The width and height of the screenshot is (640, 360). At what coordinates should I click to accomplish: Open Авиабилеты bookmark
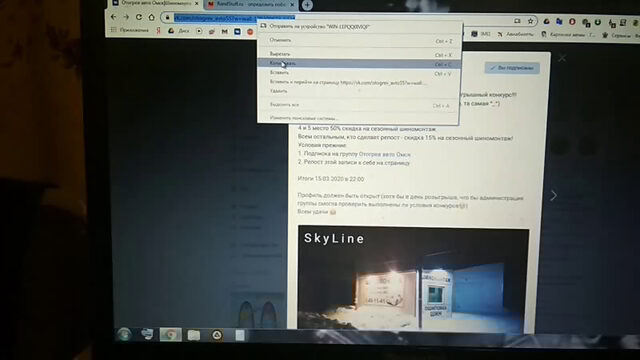[x=515, y=34]
